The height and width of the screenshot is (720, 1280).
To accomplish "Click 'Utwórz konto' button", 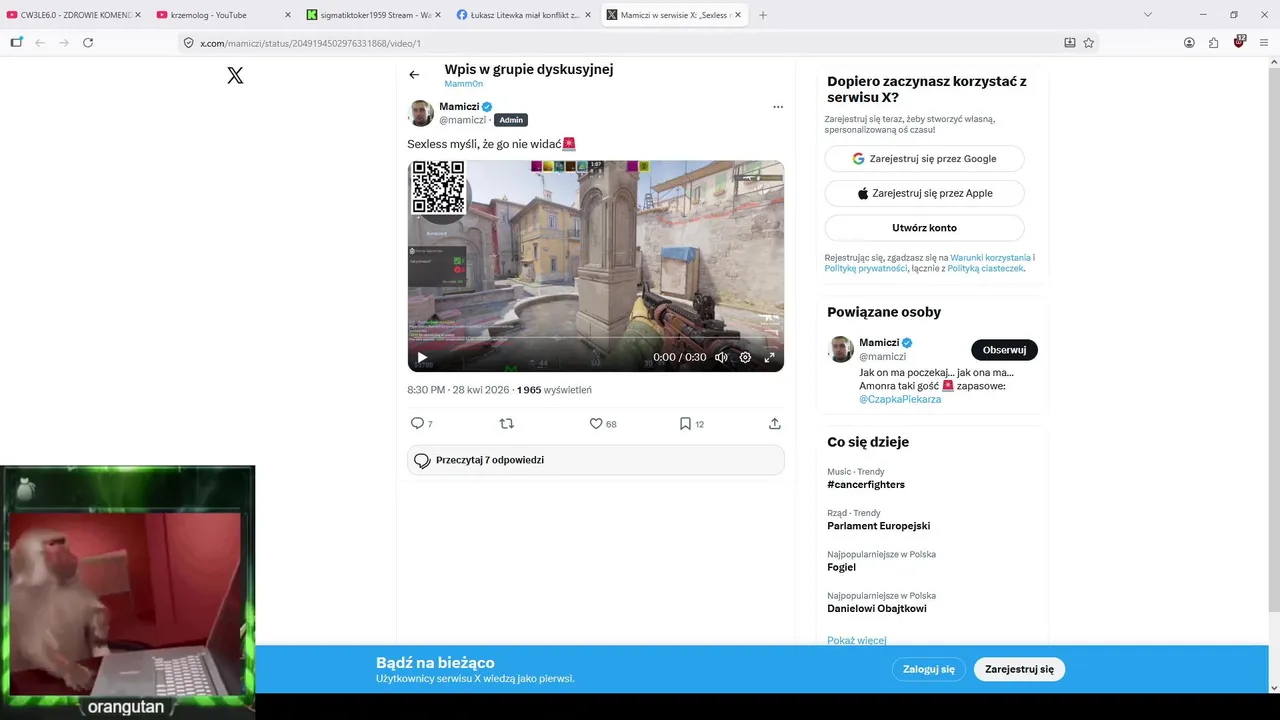I will [x=924, y=228].
